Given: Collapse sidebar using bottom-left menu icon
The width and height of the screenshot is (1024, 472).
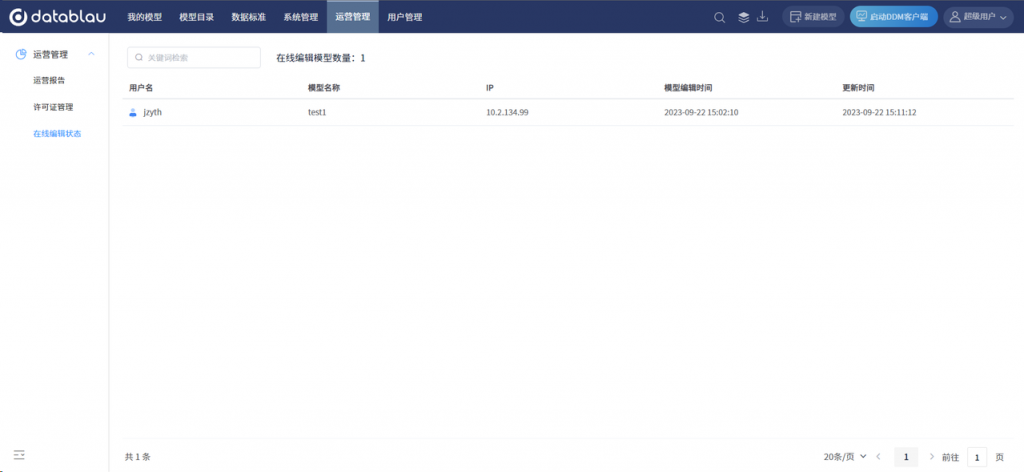Looking at the screenshot, I should pyautogui.click(x=19, y=454).
